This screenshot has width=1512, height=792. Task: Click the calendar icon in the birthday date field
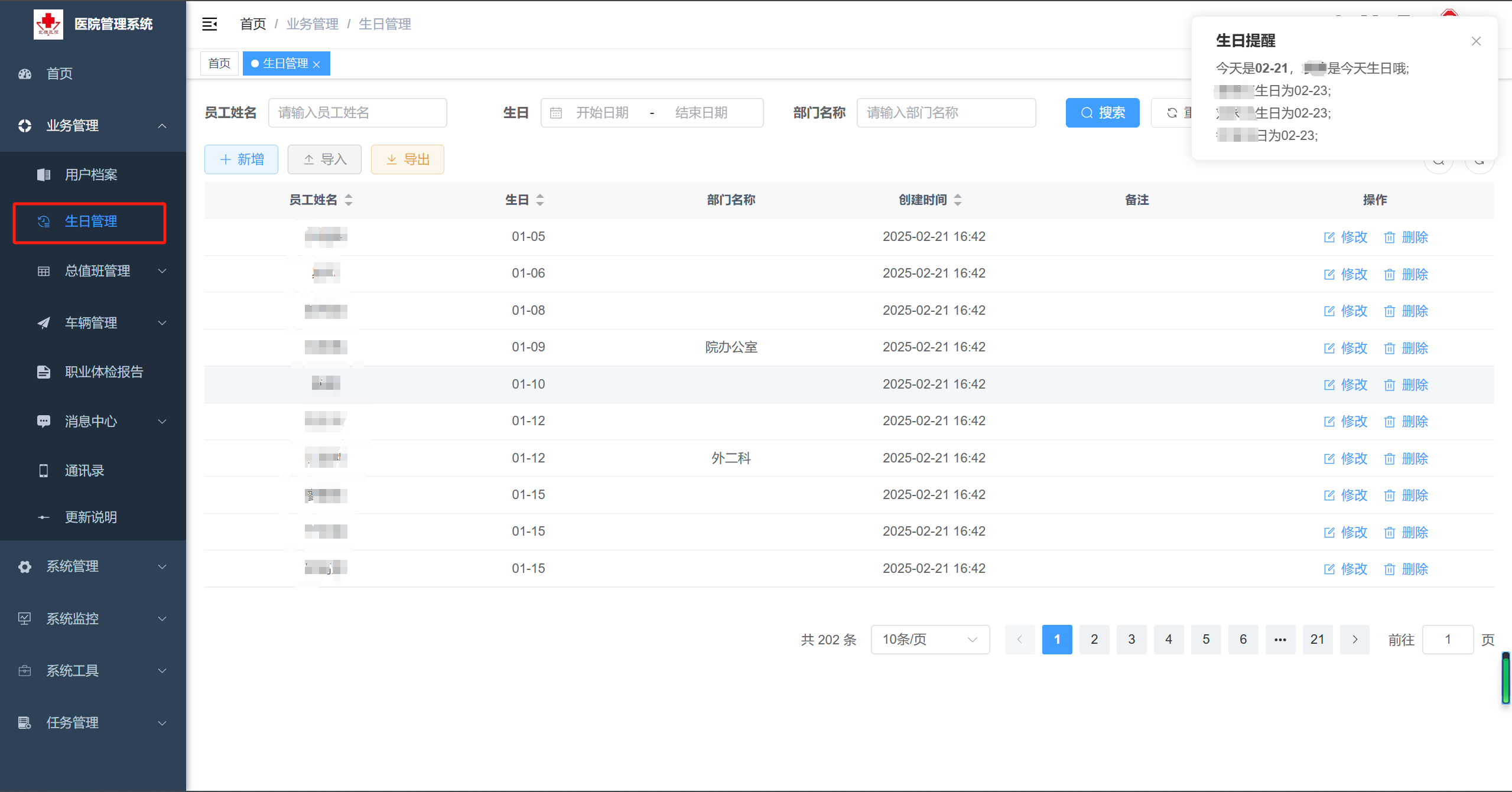555,113
